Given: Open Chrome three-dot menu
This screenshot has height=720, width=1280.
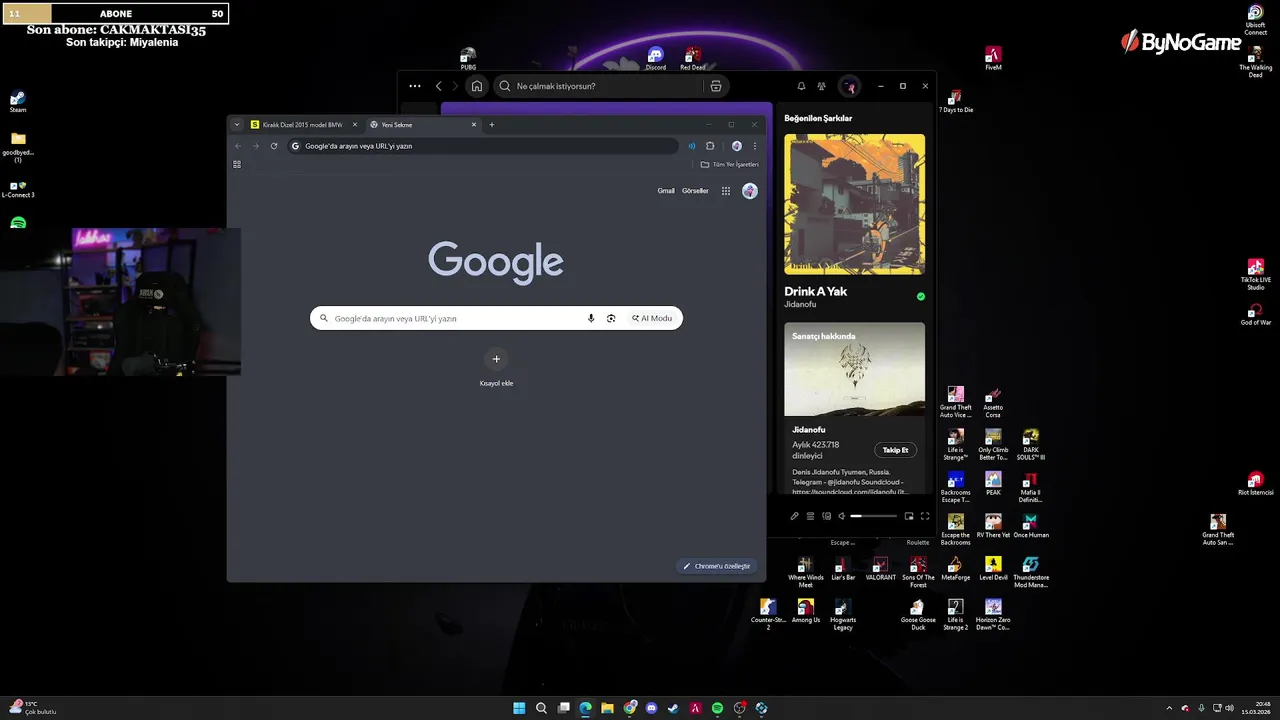Looking at the screenshot, I should [x=755, y=146].
